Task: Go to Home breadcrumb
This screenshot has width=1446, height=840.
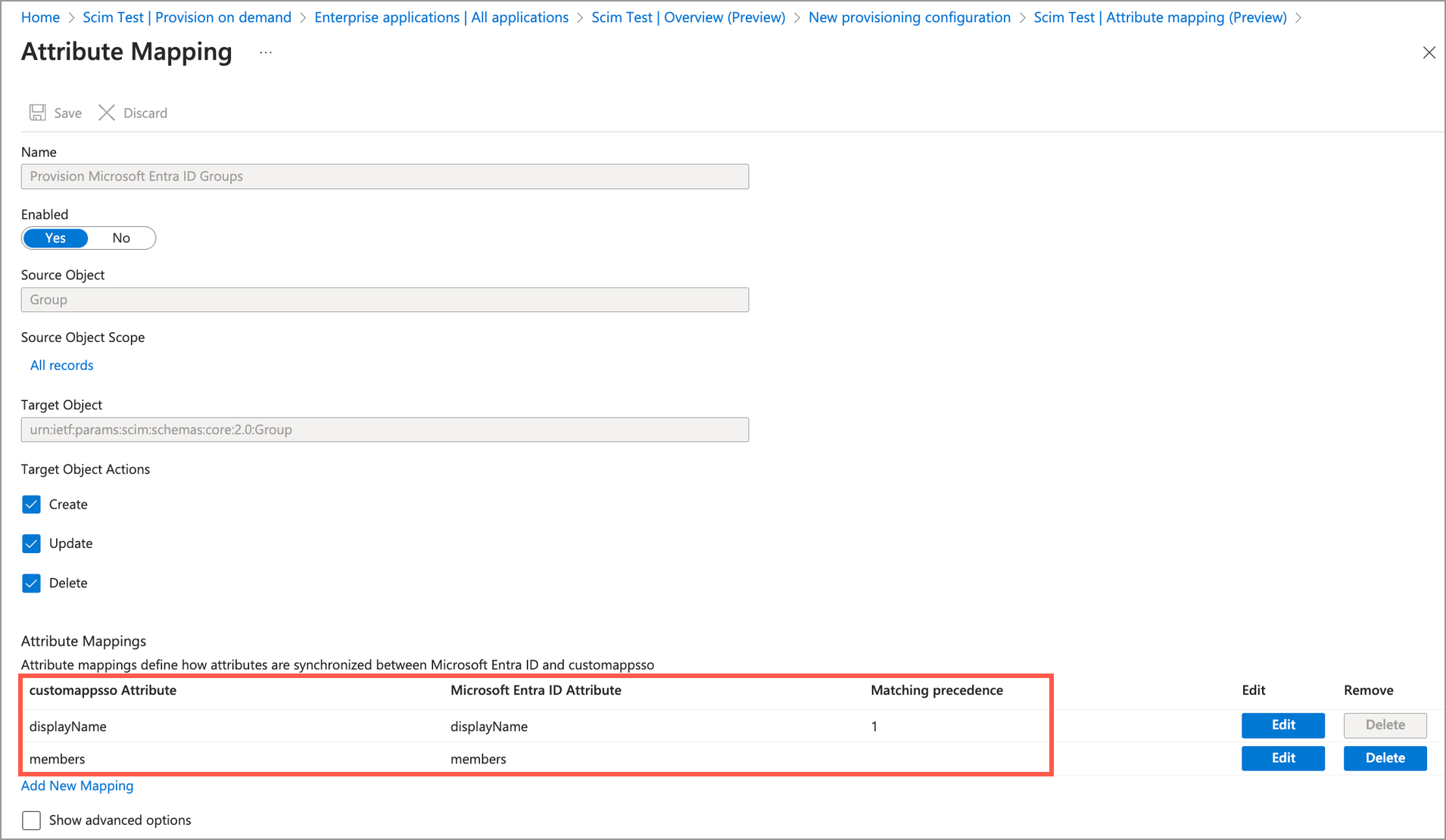Action: pos(40,17)
